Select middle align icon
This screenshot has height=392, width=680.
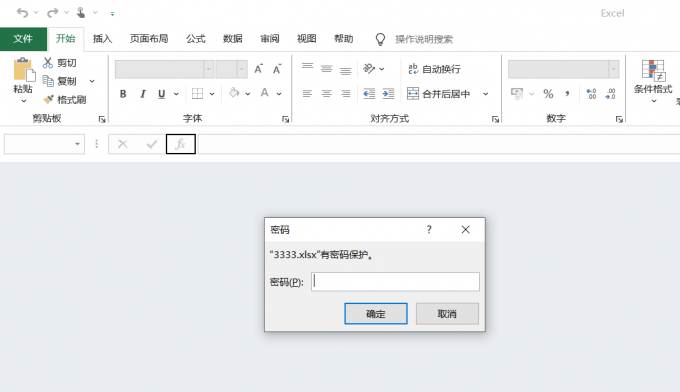(x=327, y=69)
